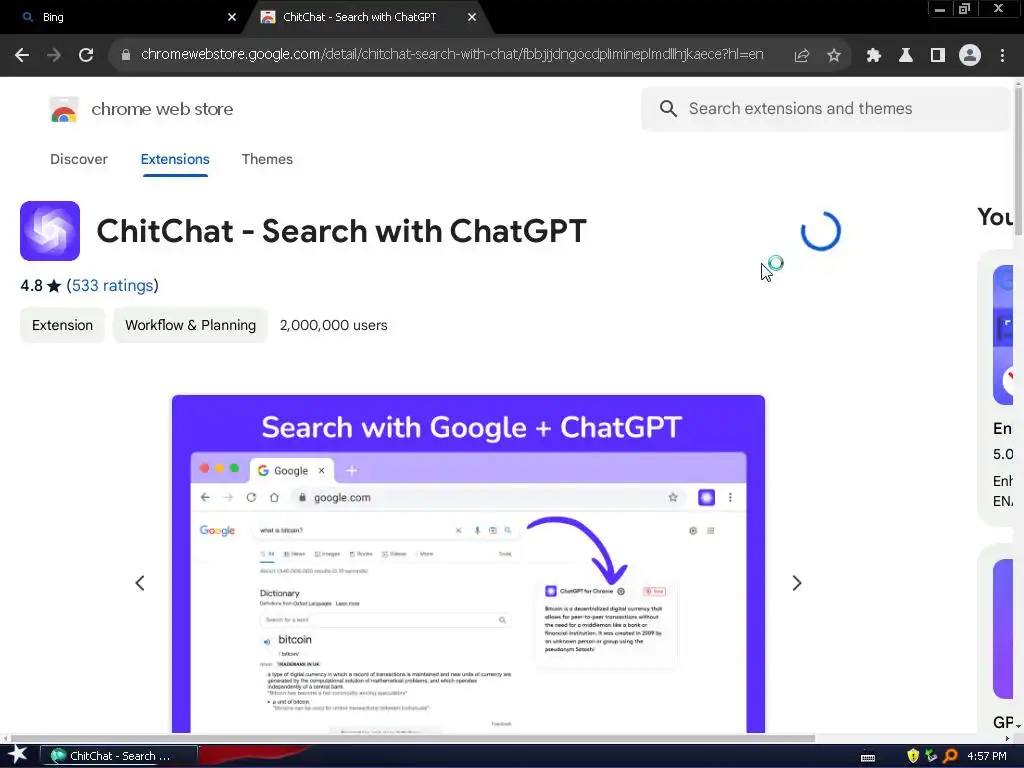Close the Bing tab

click(232, 18)
